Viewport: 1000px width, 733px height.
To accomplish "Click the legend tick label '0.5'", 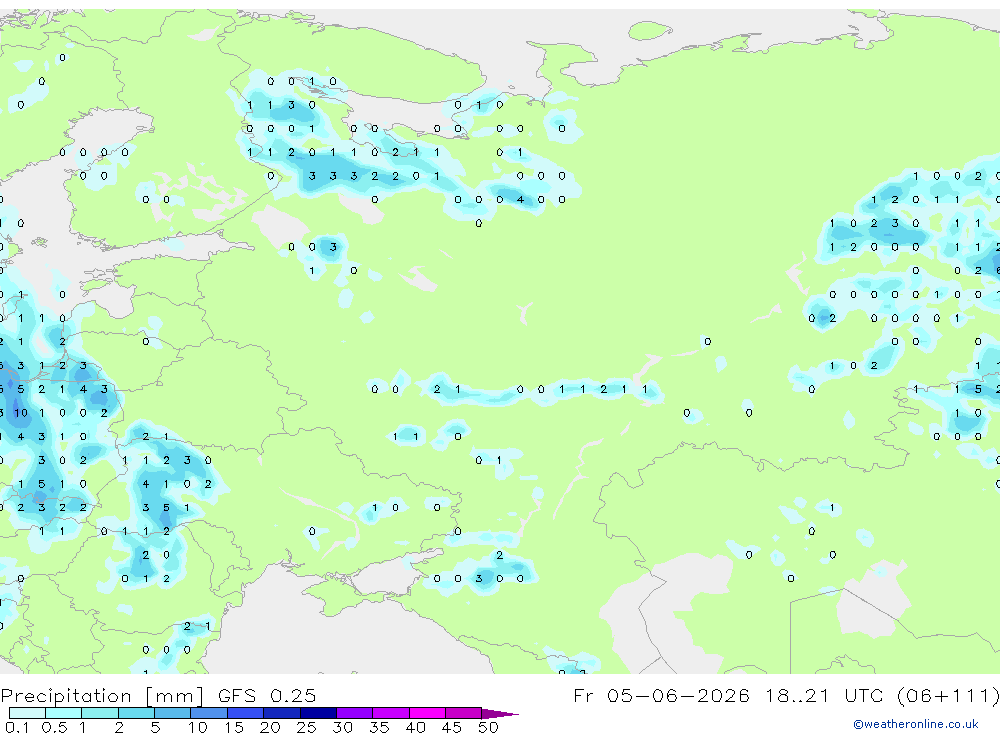I will (x=54, y=727).
